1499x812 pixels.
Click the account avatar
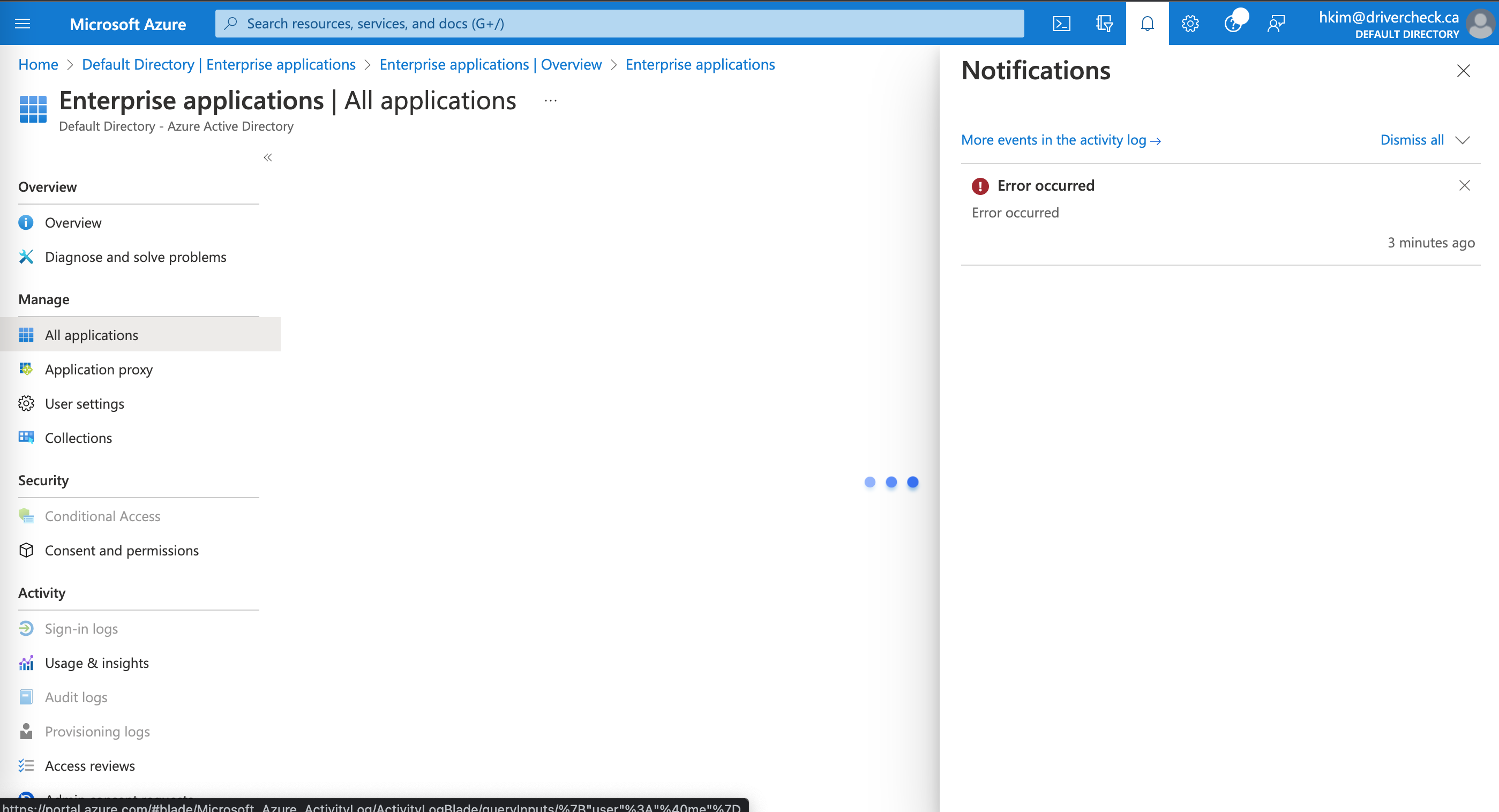click(1480, 23)
